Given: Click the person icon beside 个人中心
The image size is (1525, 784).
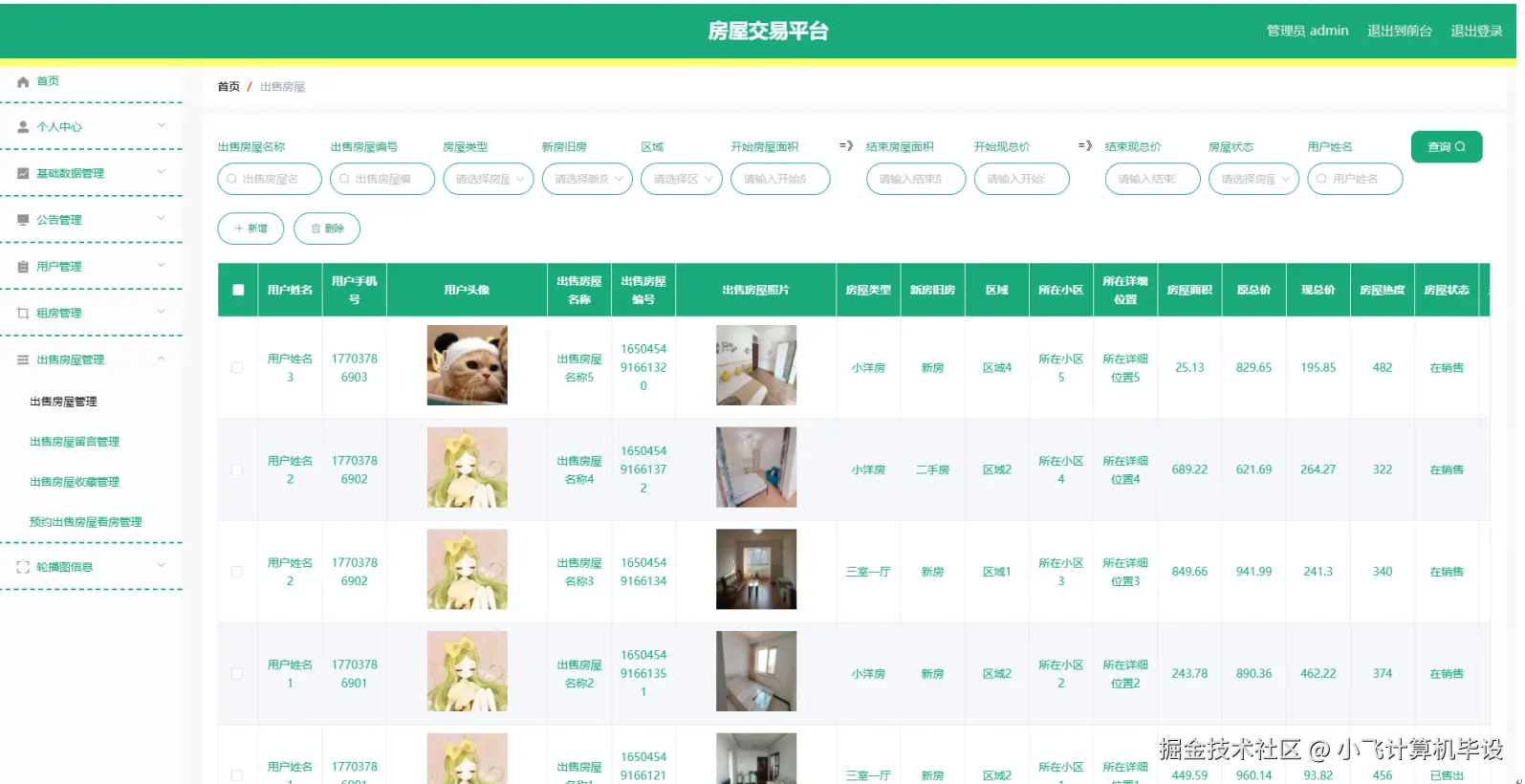Looking at the screenshot, I should (x=23, y=126).
